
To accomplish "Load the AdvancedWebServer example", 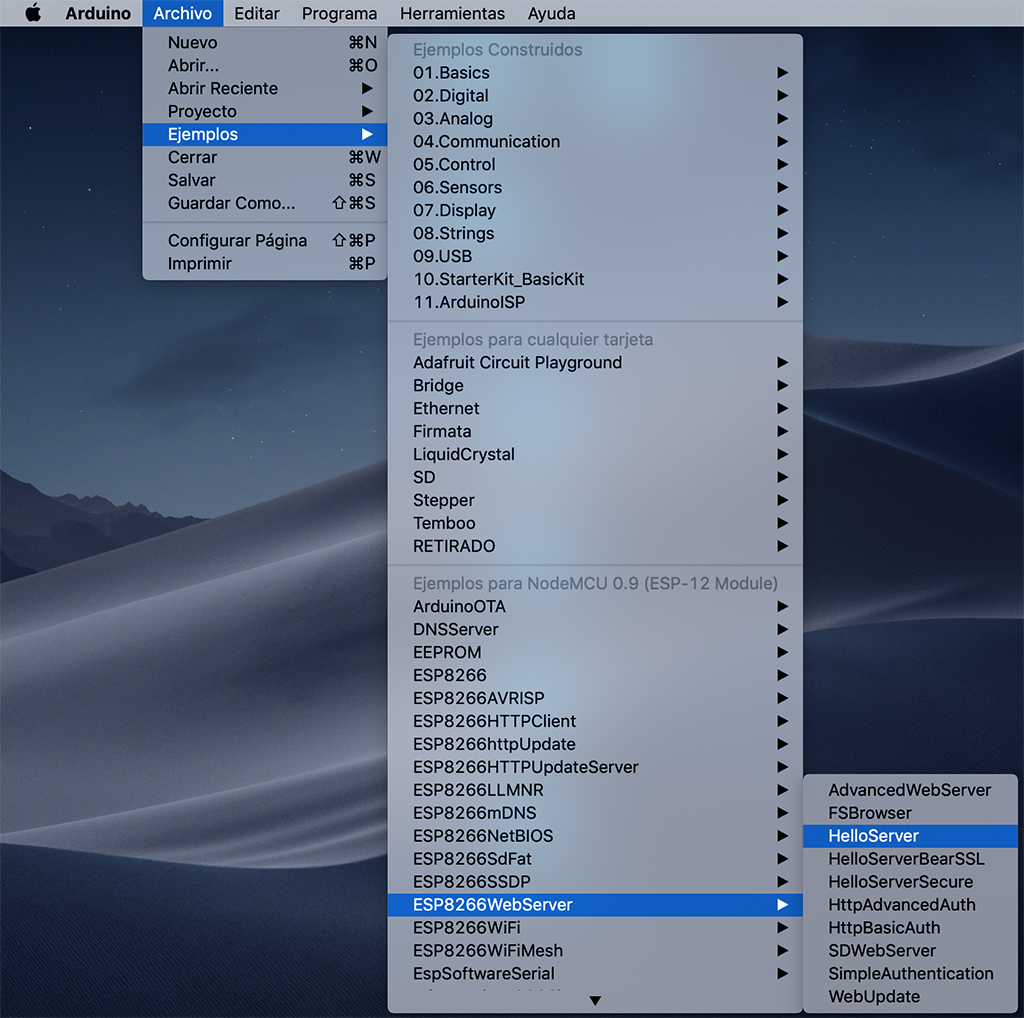I will [910, 790].
